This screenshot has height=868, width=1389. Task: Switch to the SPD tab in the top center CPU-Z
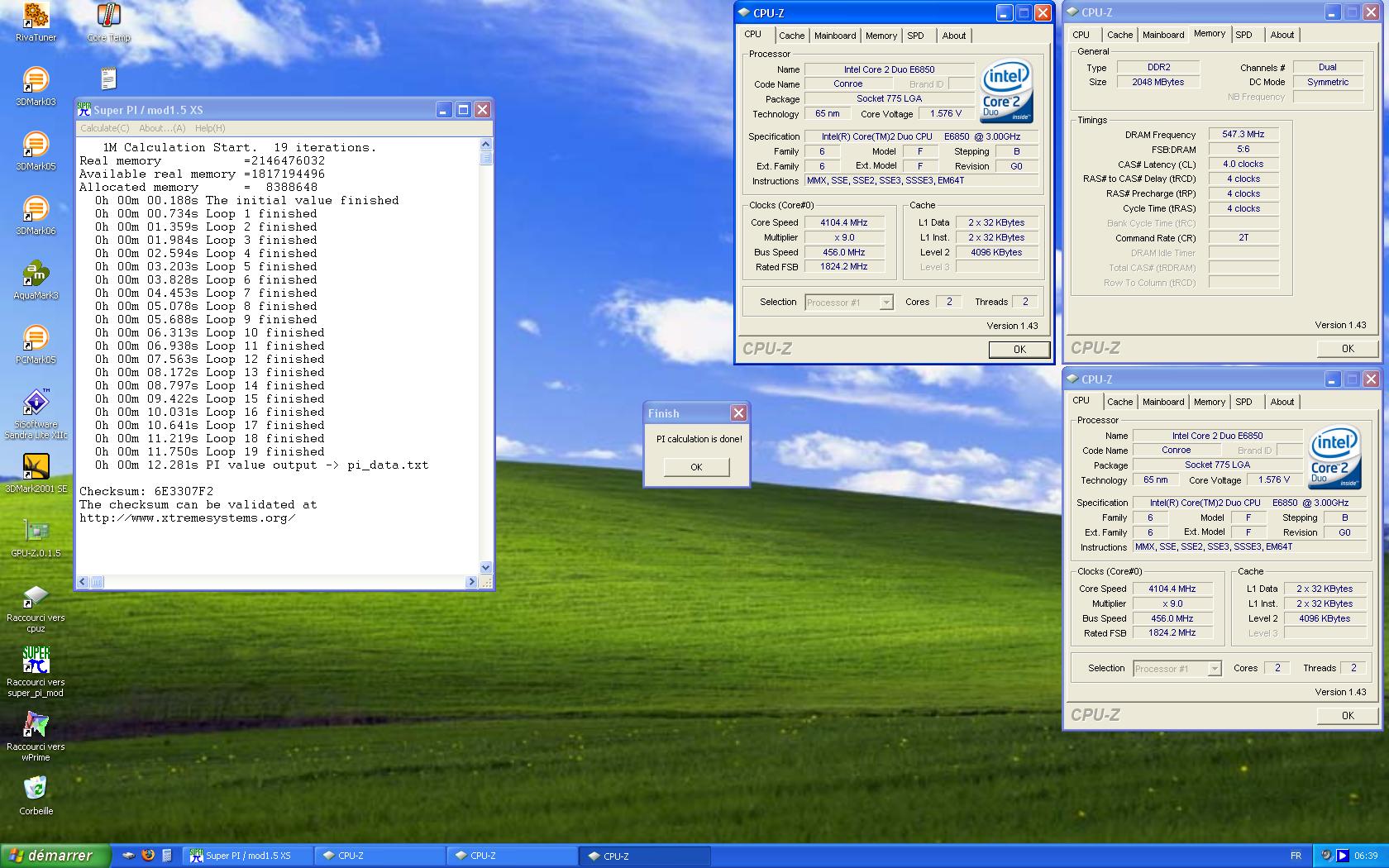[x=915, y=36]
